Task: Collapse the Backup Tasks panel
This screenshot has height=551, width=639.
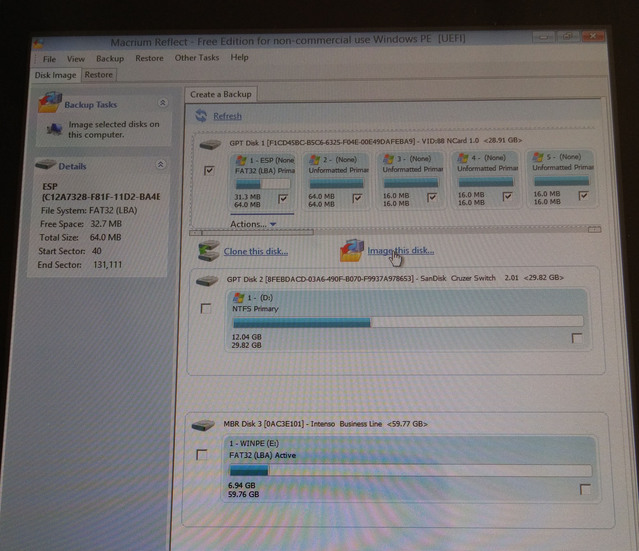Action: [163, 103]
